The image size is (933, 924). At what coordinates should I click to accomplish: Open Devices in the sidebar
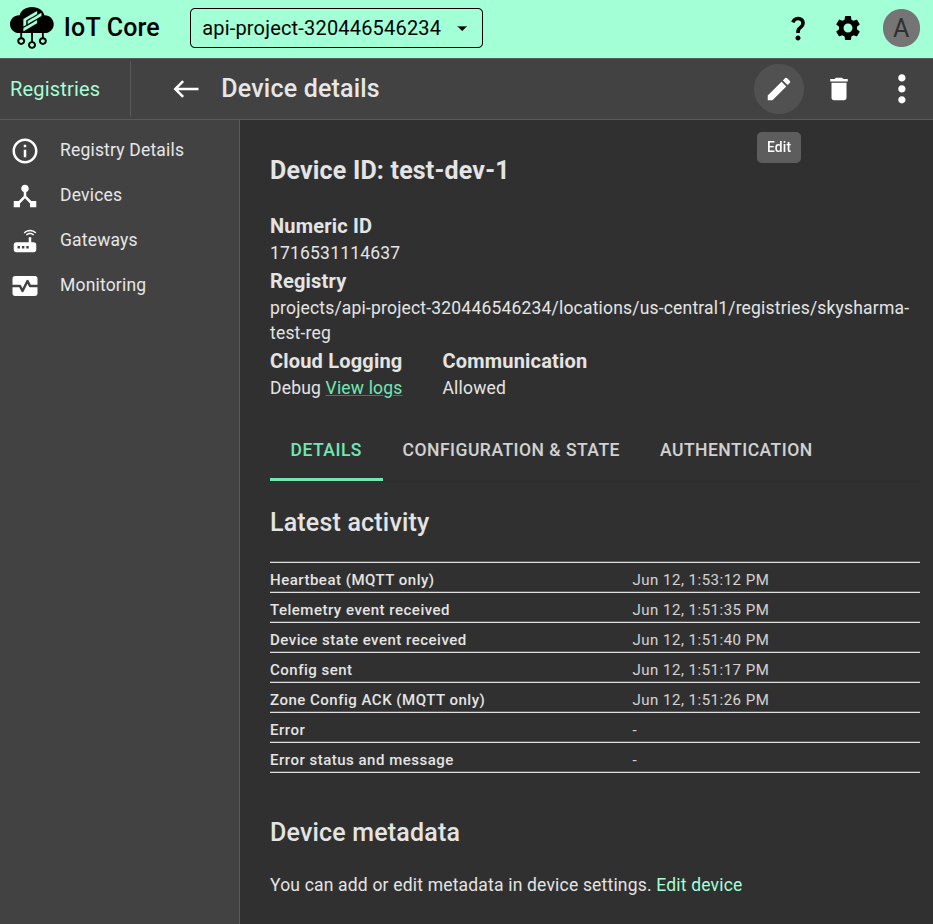[90, 195]
